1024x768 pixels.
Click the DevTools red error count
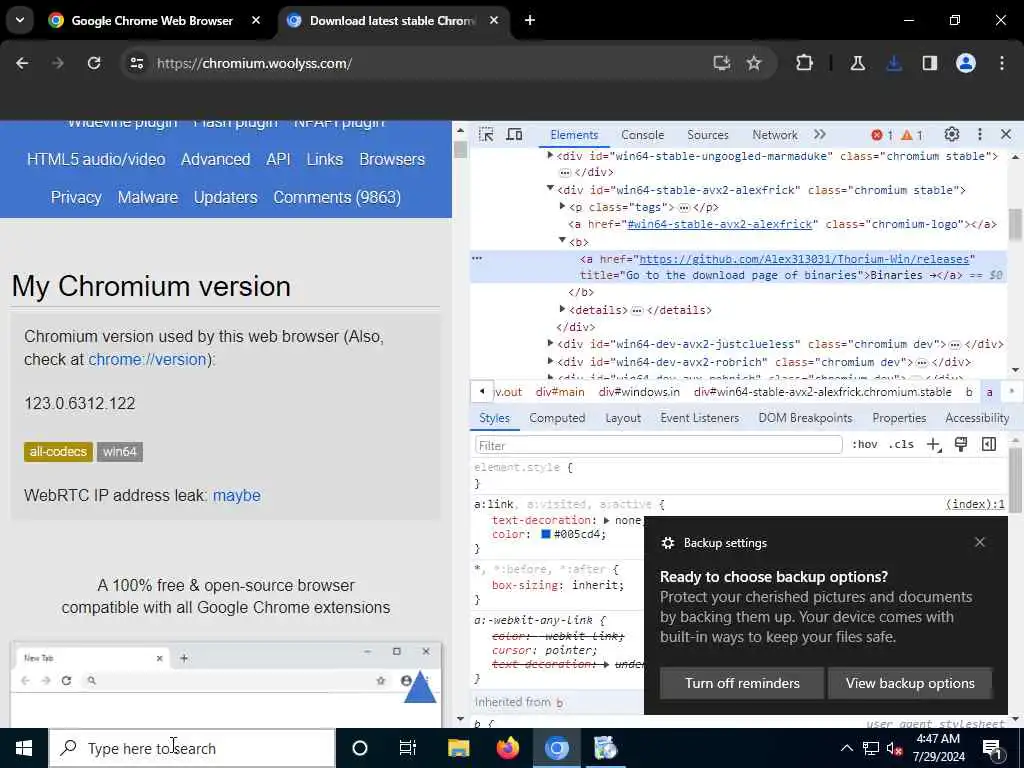point(882,135)
